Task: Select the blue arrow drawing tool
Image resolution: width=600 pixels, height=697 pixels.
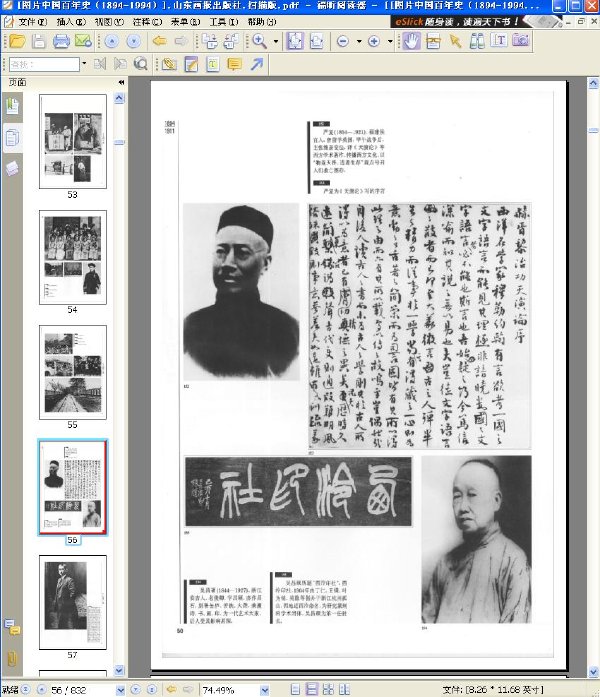Action: (257, 64)
